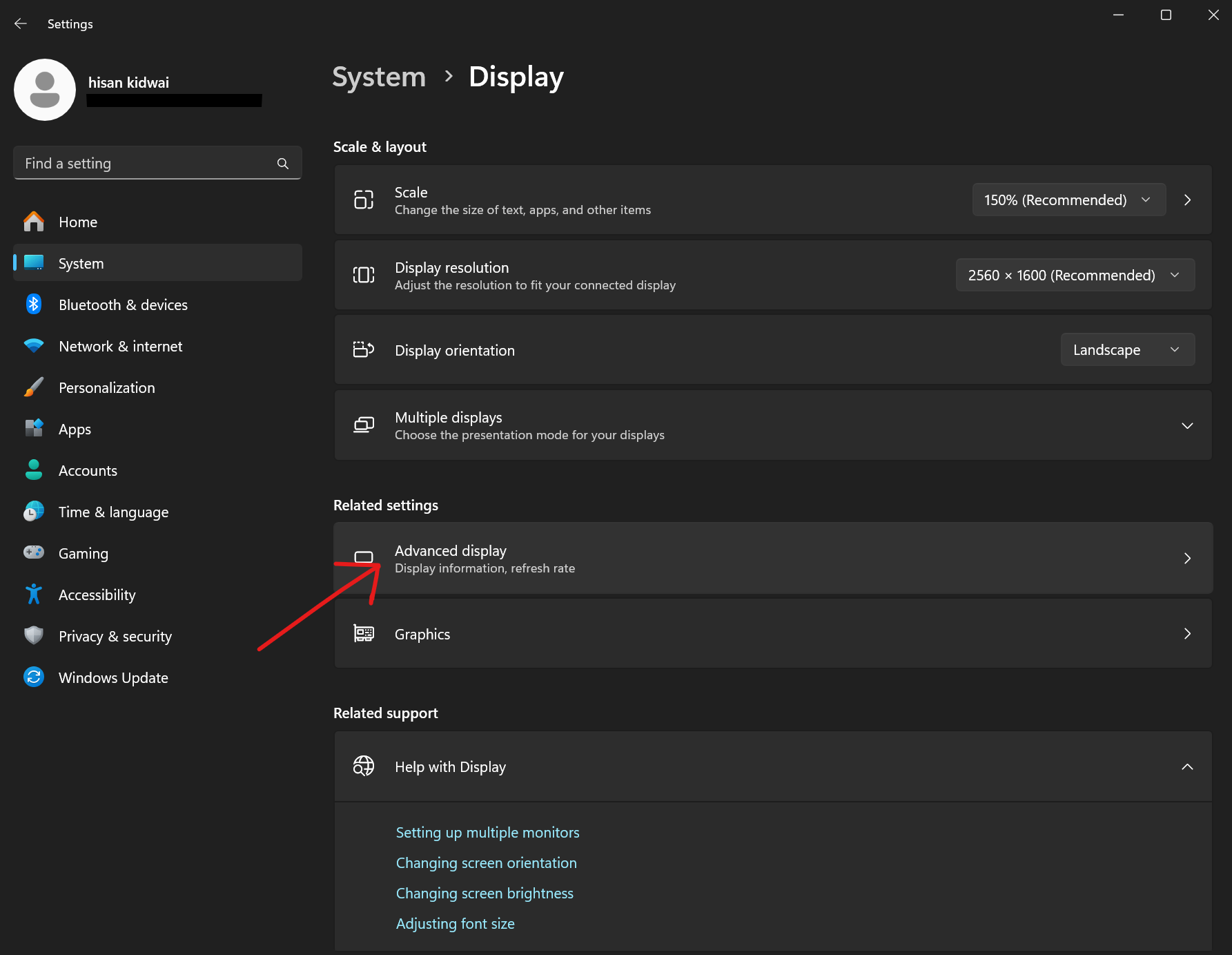Select System in the breadcrumb
Viewport: 1232px width, 955px height.
[378, 77]
